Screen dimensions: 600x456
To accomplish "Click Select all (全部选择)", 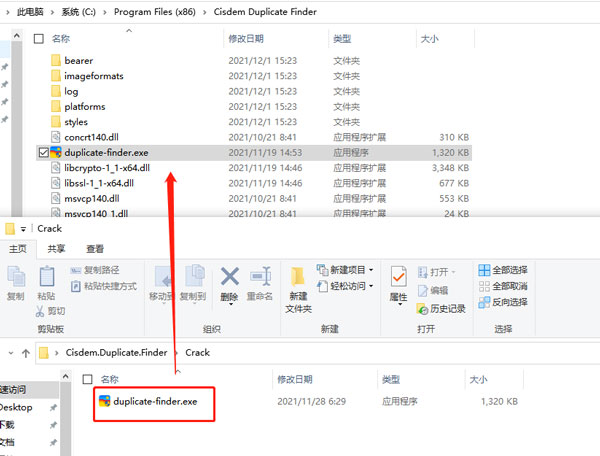I will 503,270.
